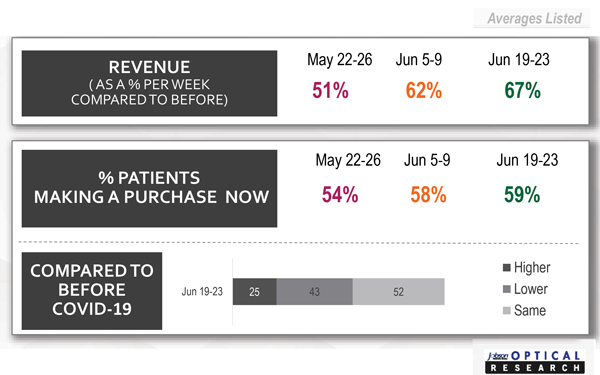Click the Compared to Before COVID-19 box

click(x=92, y=291)
